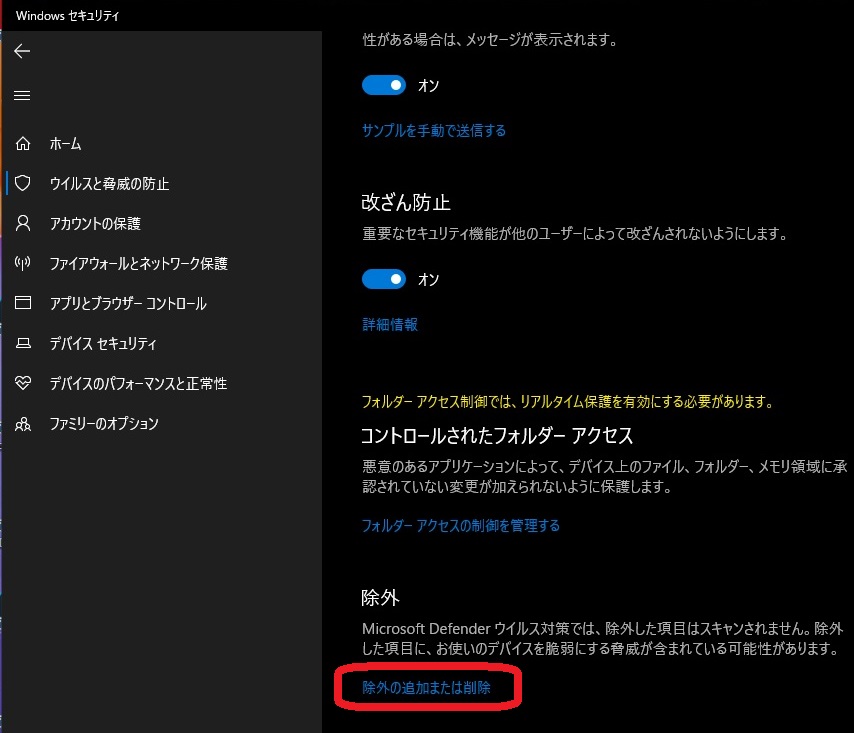Open サンプルを手動で送信する link
The height and width of the screenshot is (733, 854).
tap(433, 130)
